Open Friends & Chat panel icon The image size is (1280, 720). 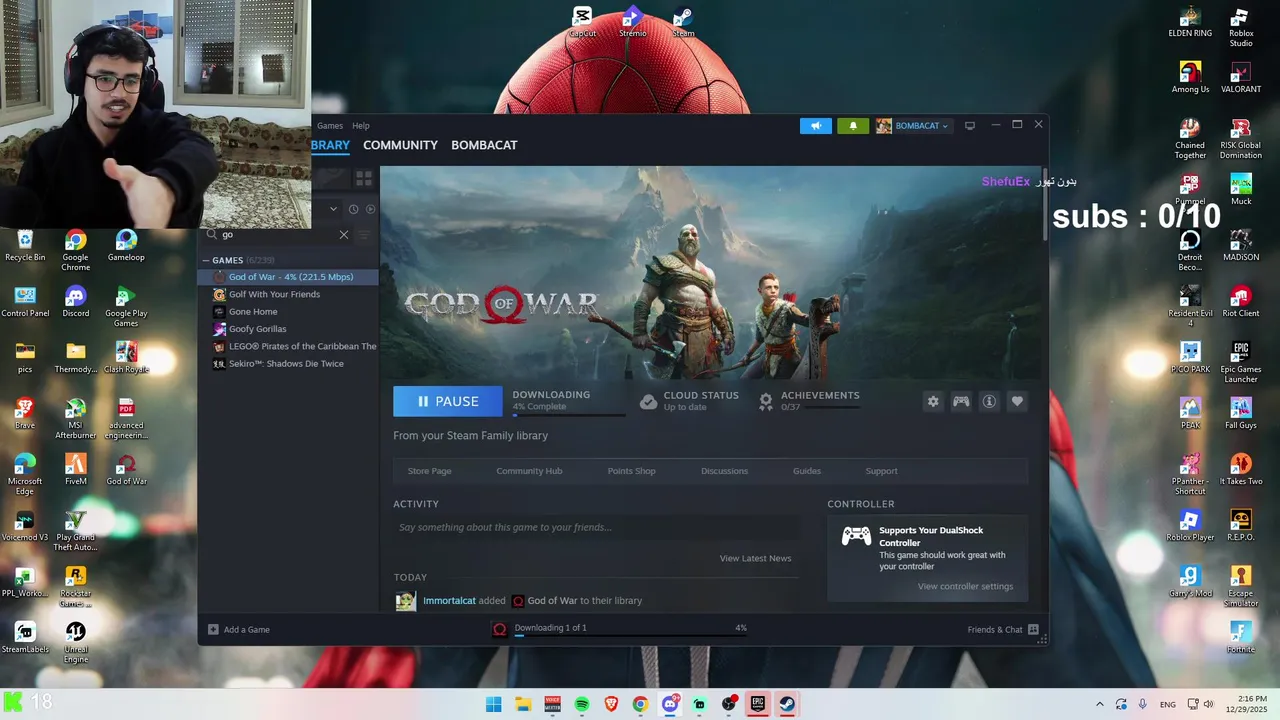pos(1033,629)
